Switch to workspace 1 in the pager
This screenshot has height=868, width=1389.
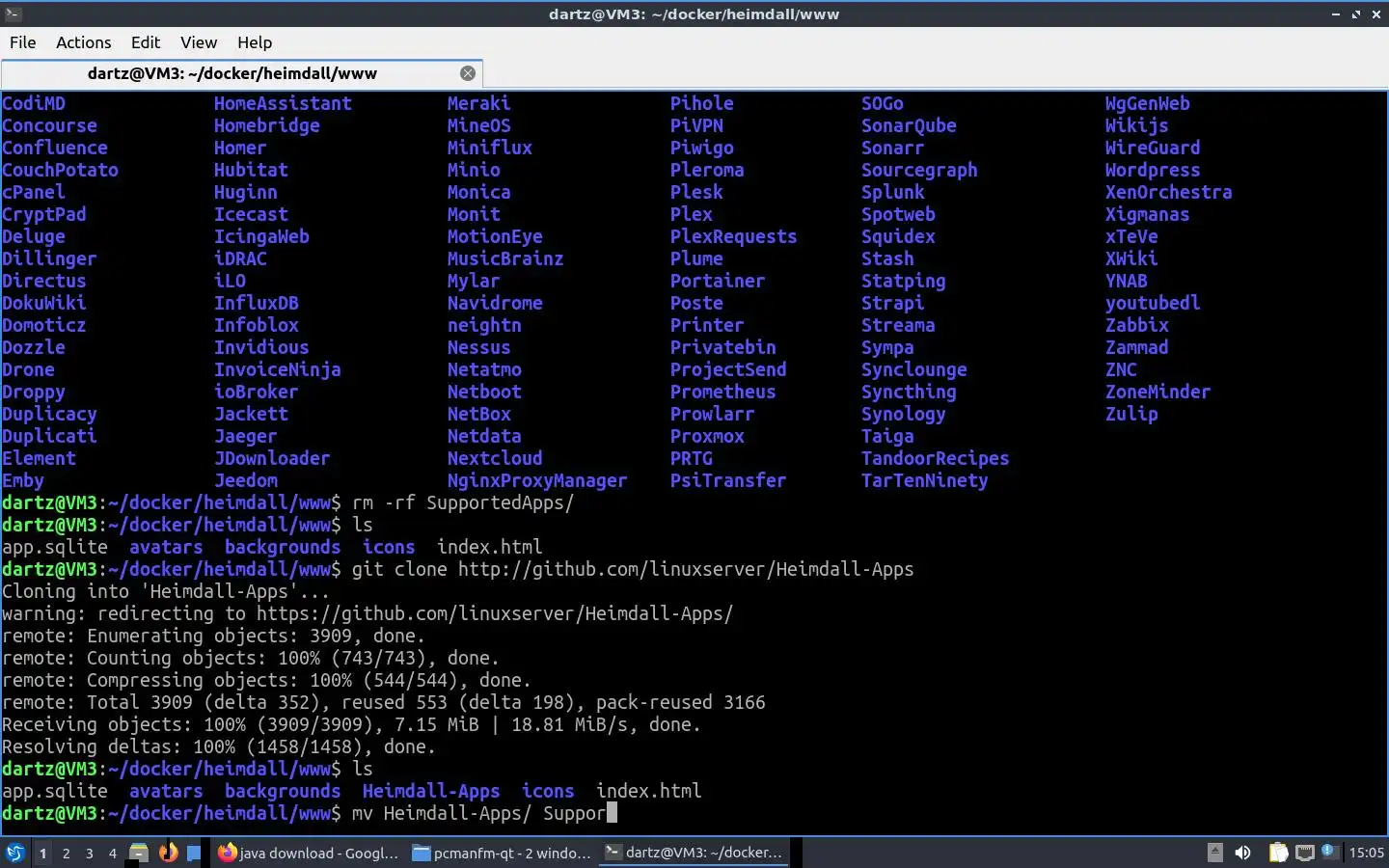point(42,853)
